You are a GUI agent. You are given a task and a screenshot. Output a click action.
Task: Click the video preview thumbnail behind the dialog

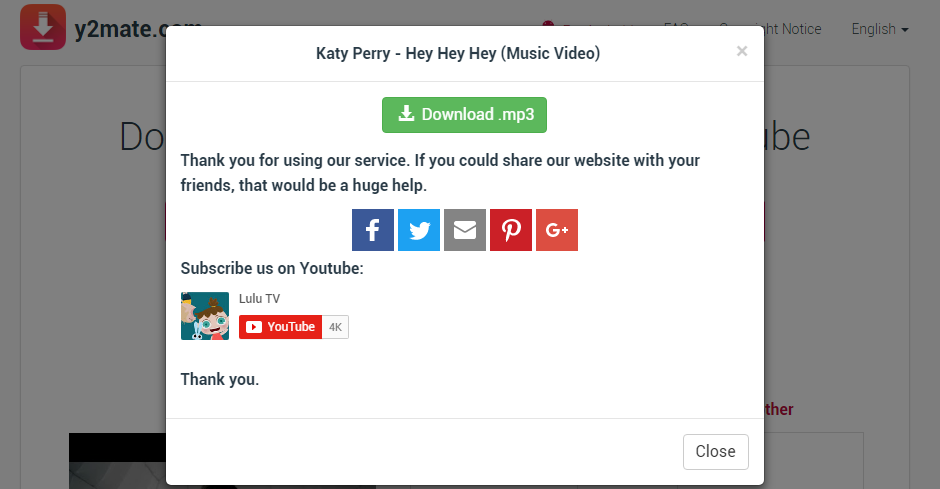point(116,460)
